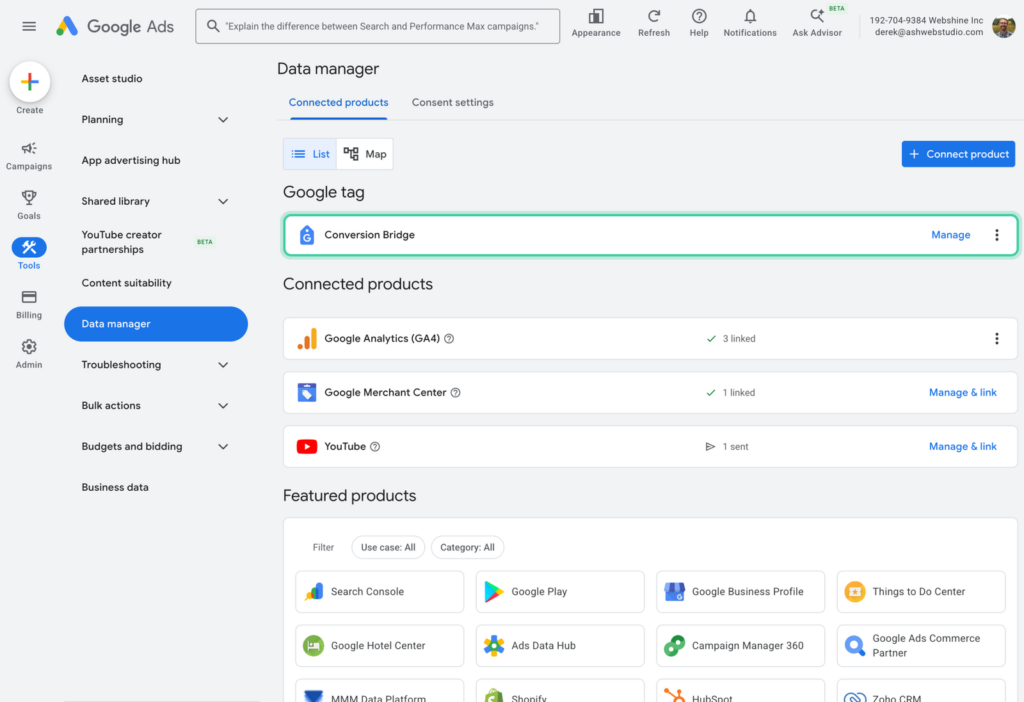
Task: Open Campaign Manager 360 card
Action: (x=741, y=646)
